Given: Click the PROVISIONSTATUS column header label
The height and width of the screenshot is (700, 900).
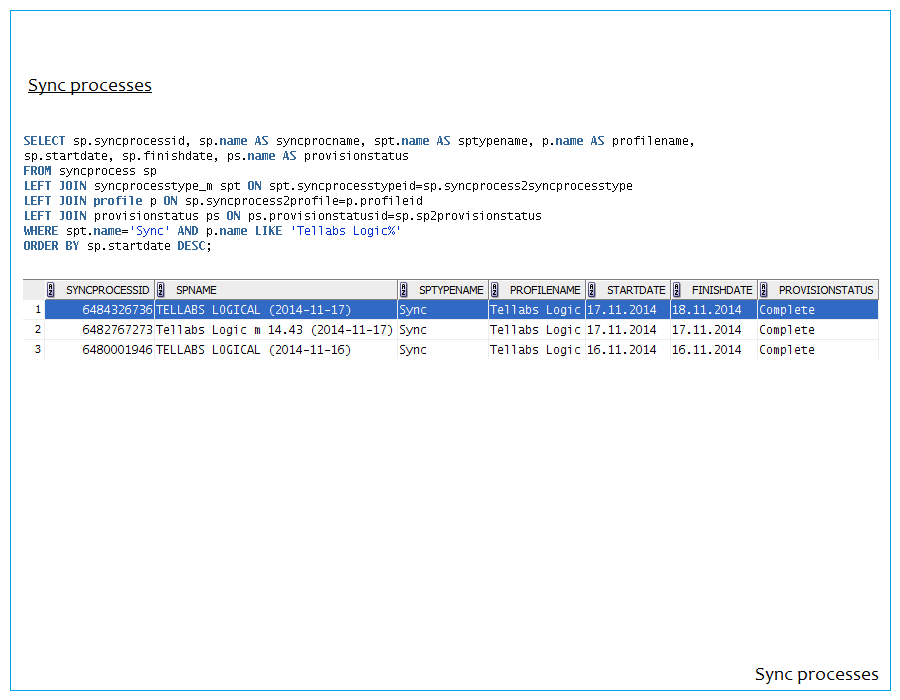Looking at the screenshot, I should (x=826, y=290).
